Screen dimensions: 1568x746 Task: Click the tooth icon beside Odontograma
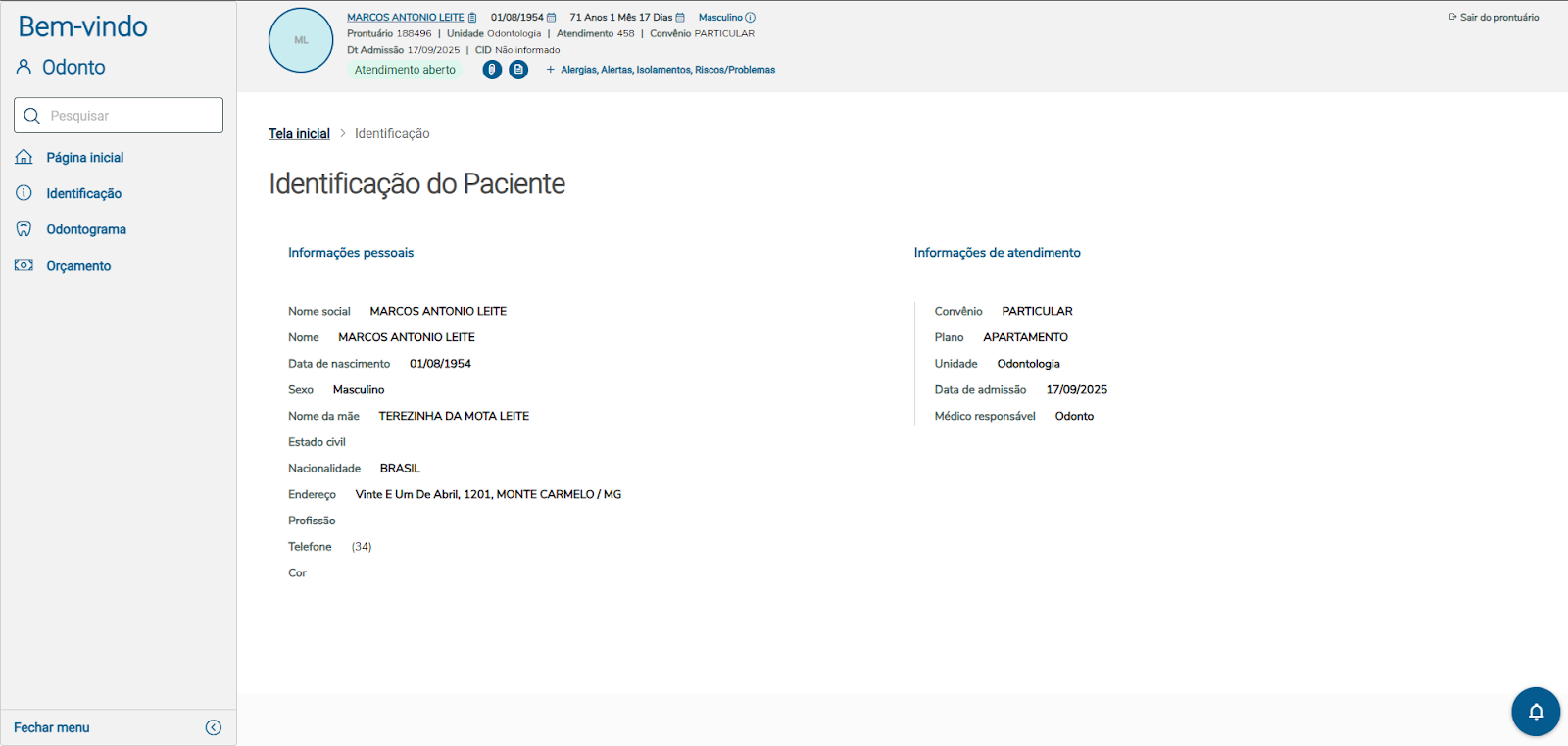coord(24,228)
